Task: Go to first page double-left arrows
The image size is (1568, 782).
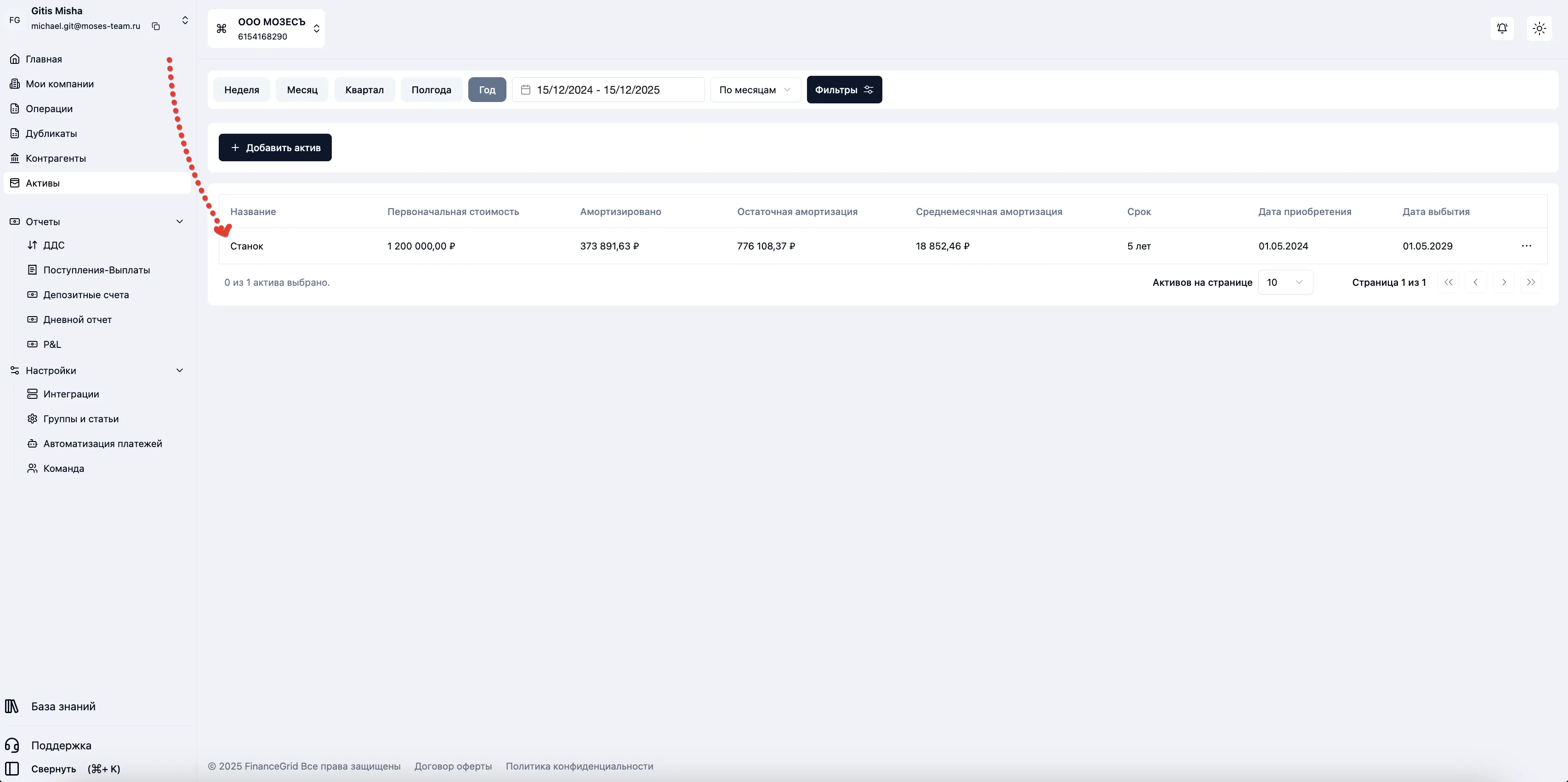Action: point(1448,283)
